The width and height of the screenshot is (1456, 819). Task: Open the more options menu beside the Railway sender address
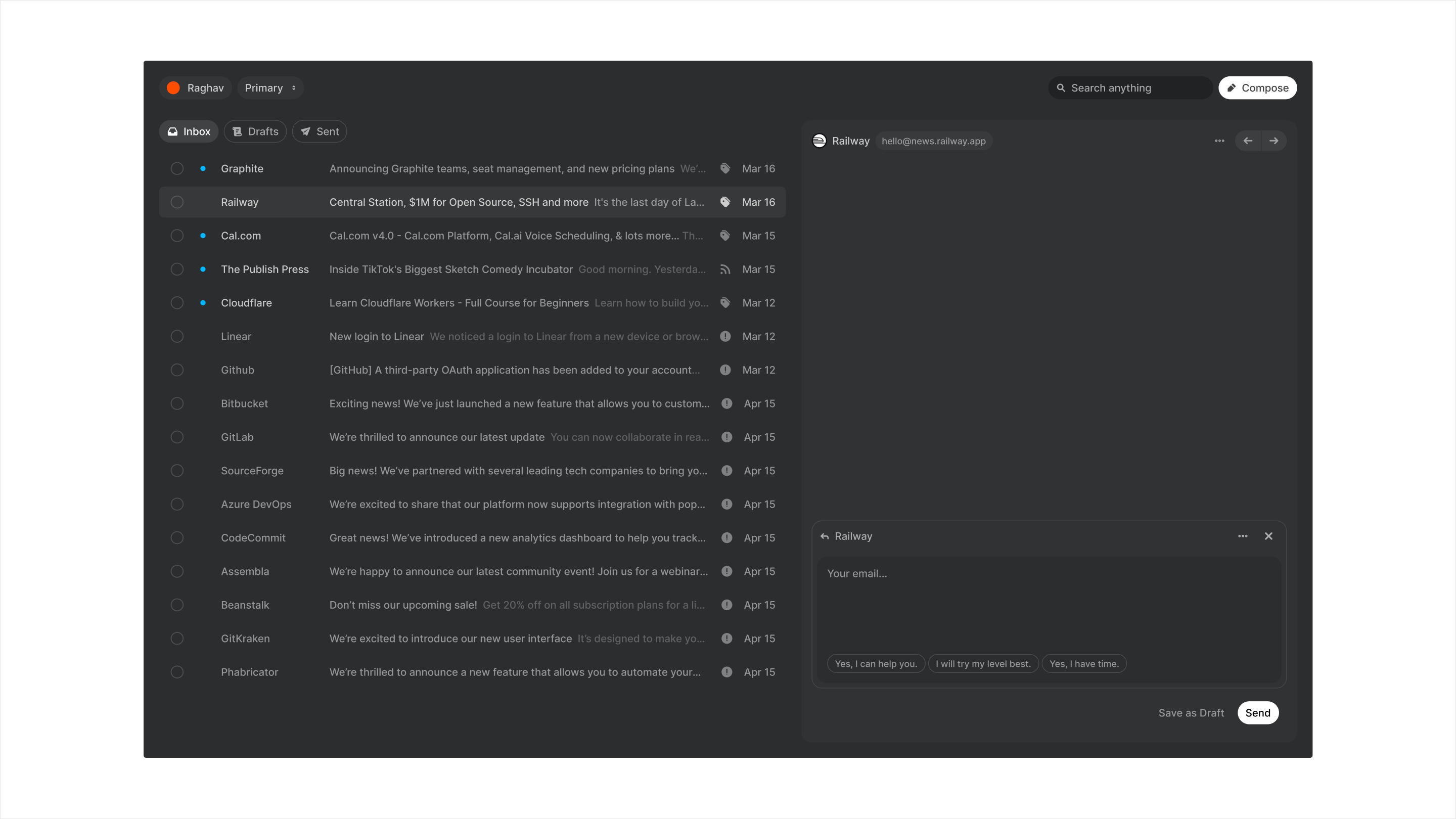pos(1219,141)
